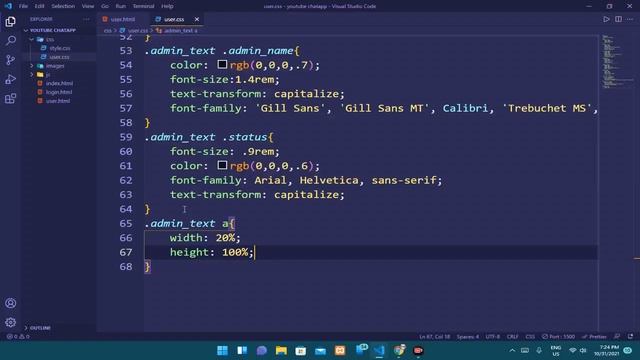Change indentation via Spaces: 4
The width and height of the screenshot is (640, 360).
468,336
